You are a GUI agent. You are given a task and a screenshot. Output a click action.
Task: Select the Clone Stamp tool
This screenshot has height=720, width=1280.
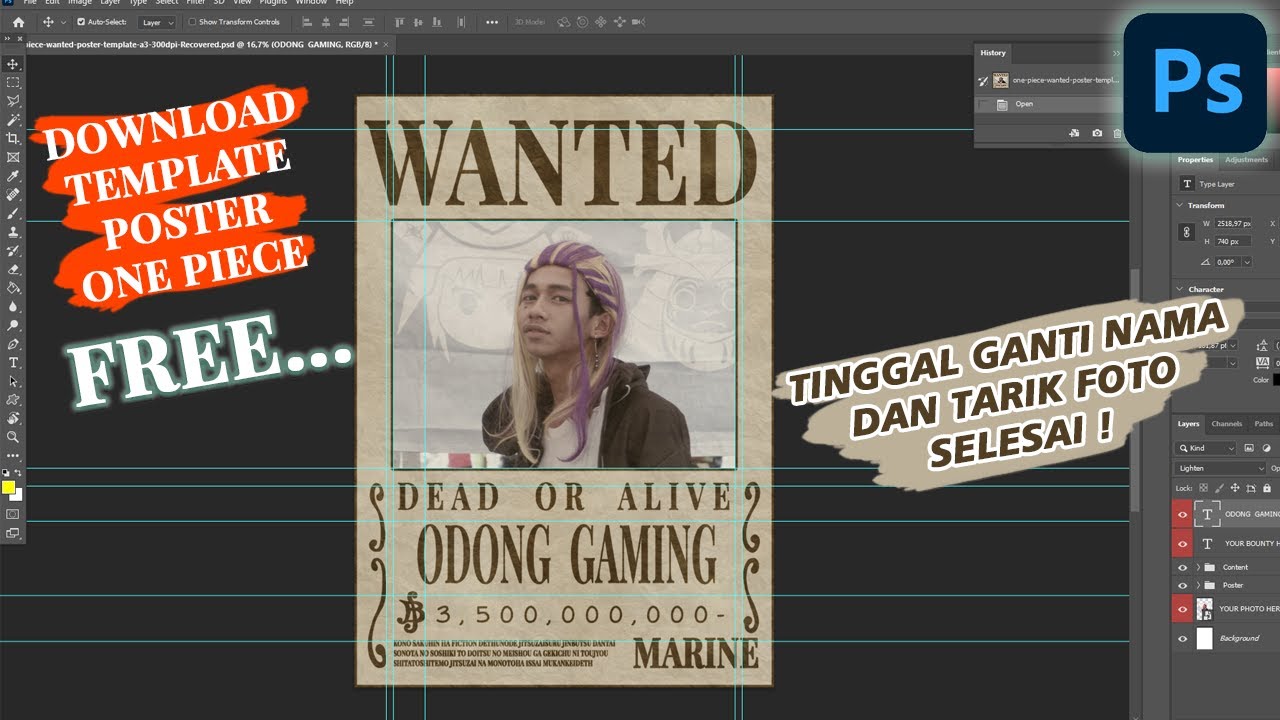pos(13,232)
